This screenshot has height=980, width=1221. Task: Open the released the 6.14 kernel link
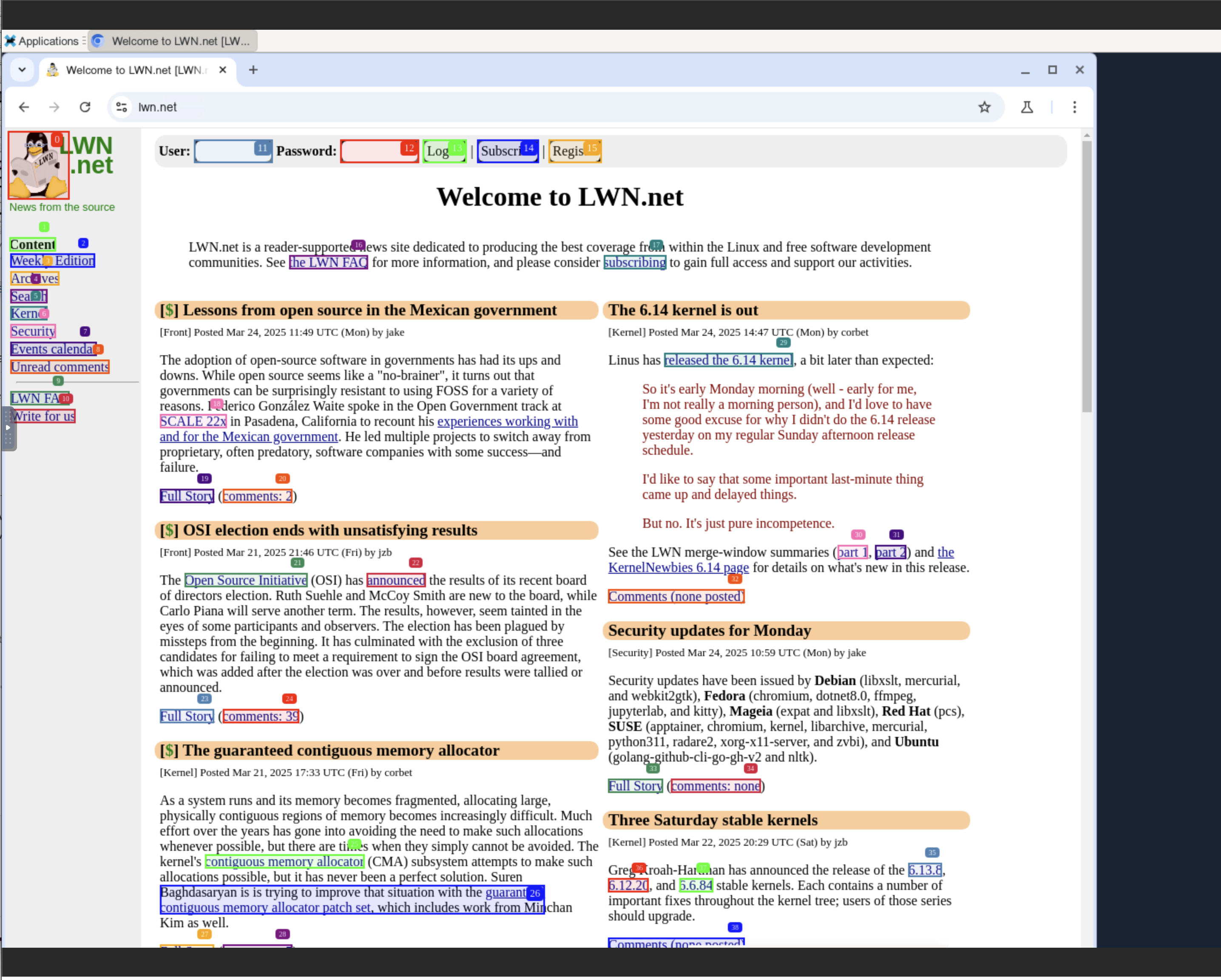pos(728,360)
